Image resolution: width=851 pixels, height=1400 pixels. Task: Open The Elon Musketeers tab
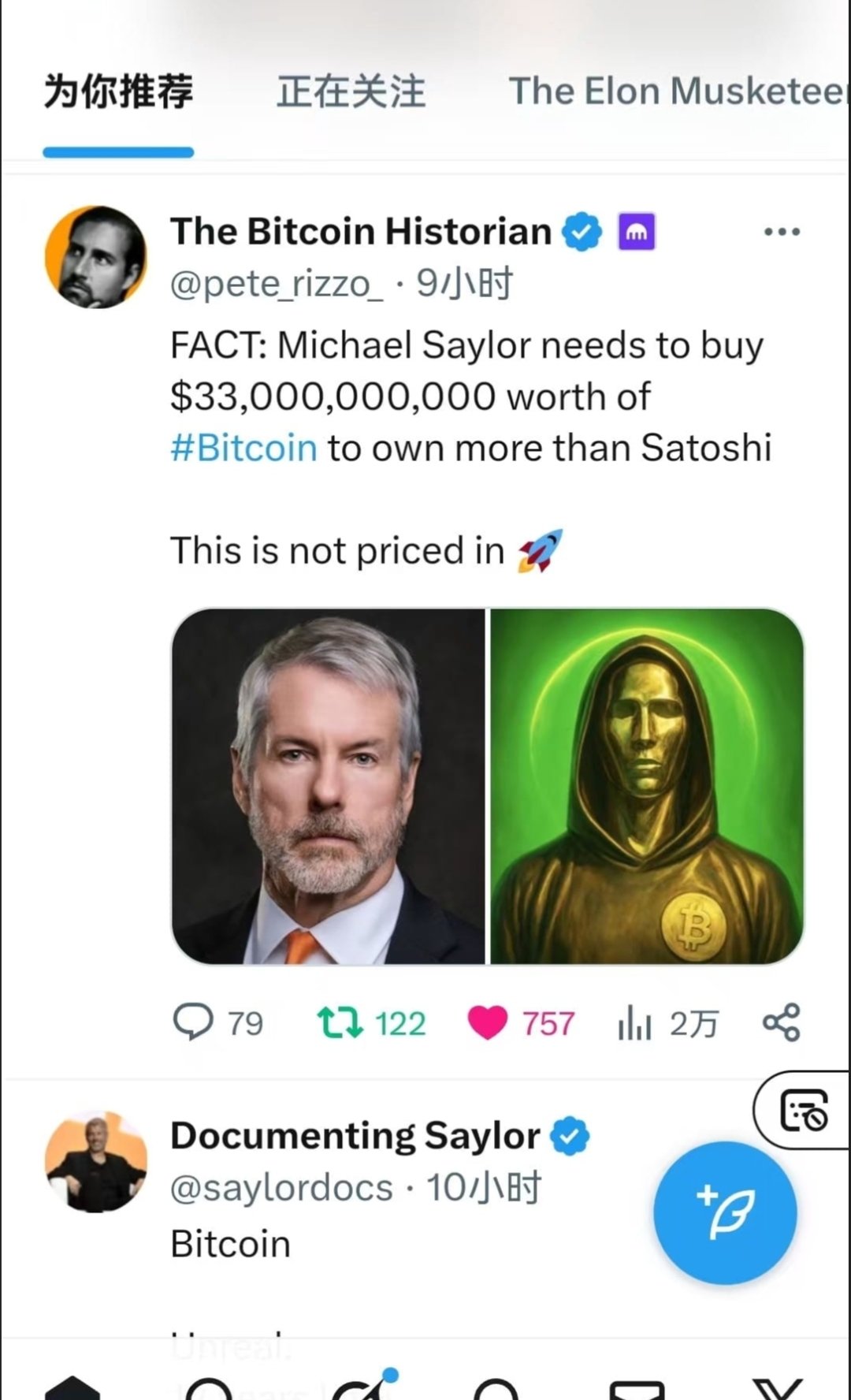[678, 91]
